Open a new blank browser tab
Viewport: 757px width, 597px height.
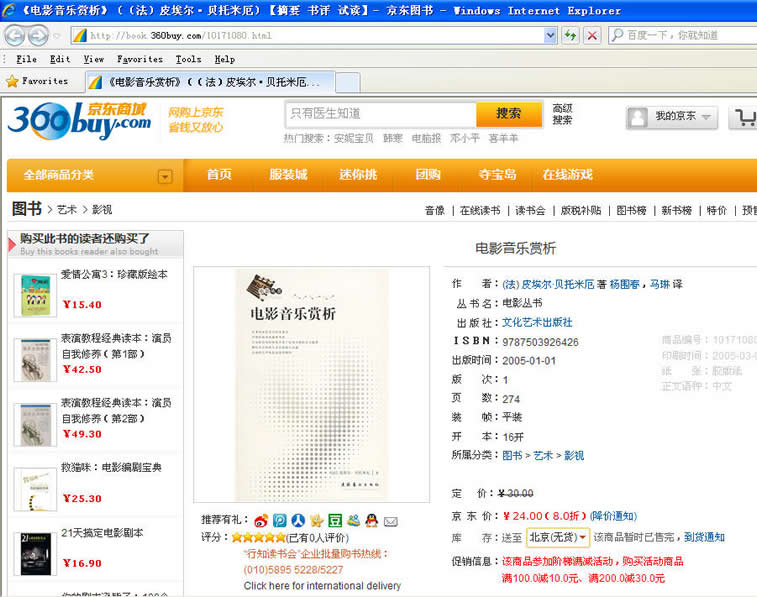point(348,82)
